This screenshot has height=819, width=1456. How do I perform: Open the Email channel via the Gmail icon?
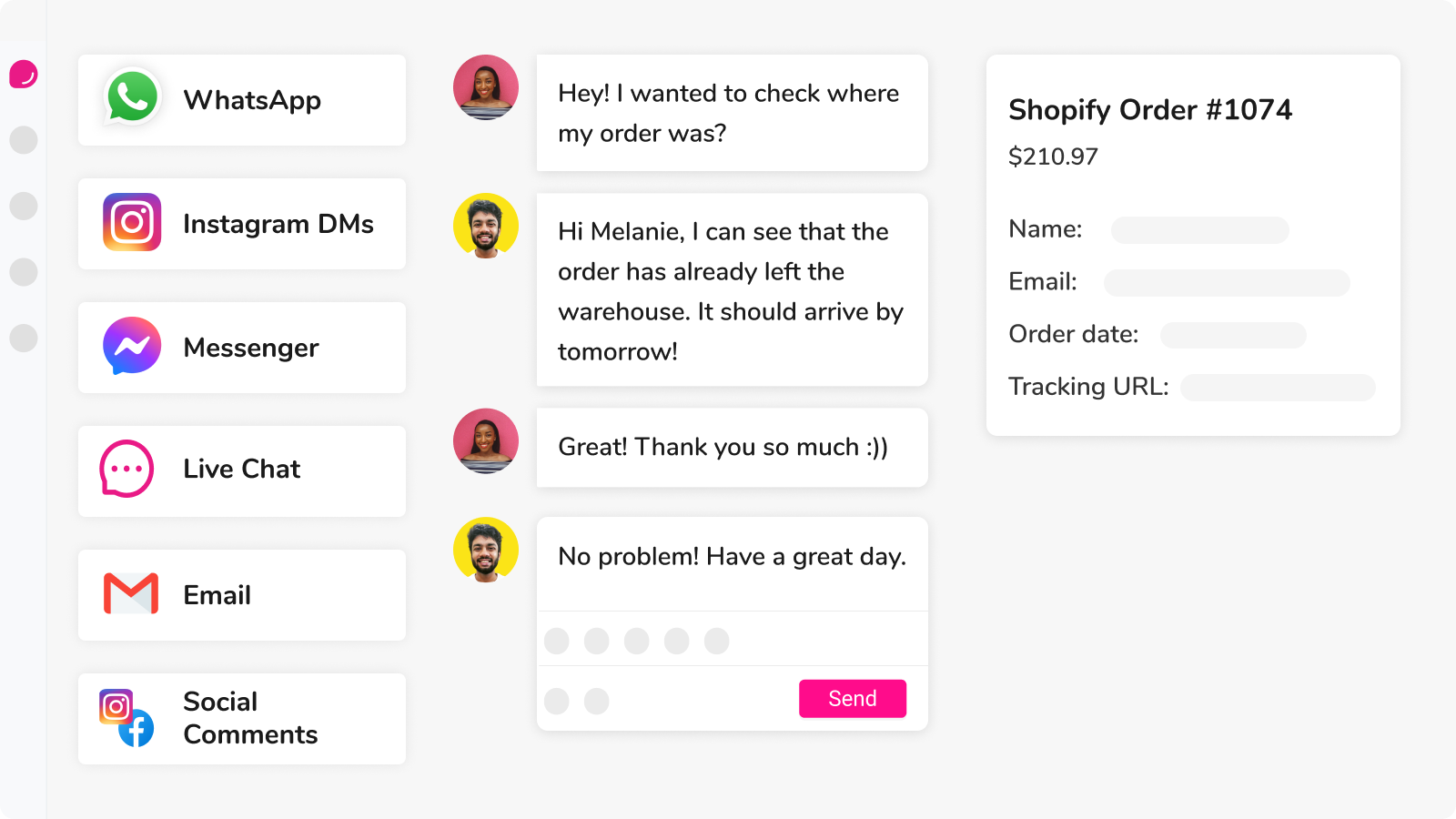(x=130, y=594)
